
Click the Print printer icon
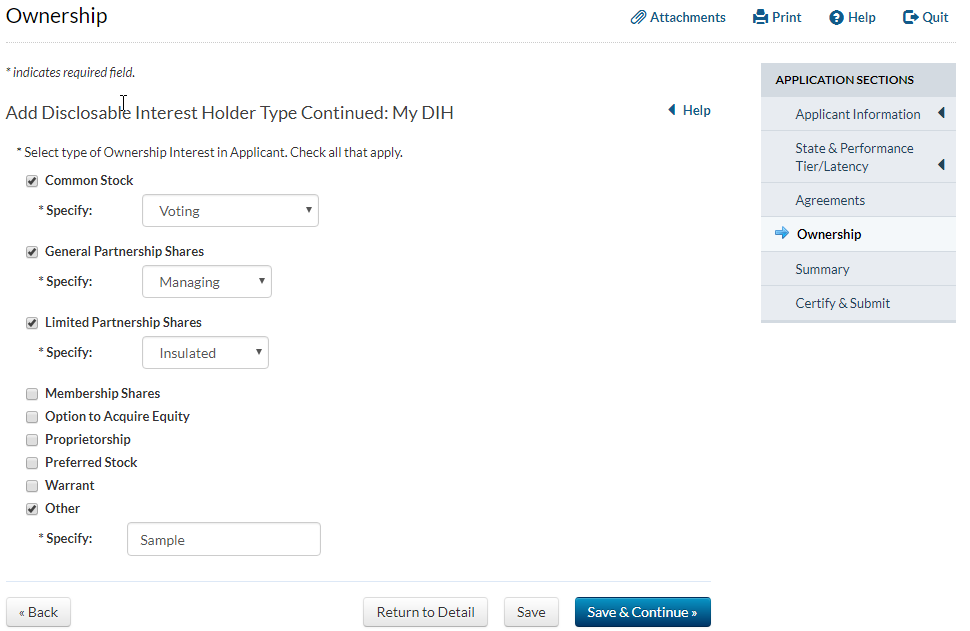760,17
